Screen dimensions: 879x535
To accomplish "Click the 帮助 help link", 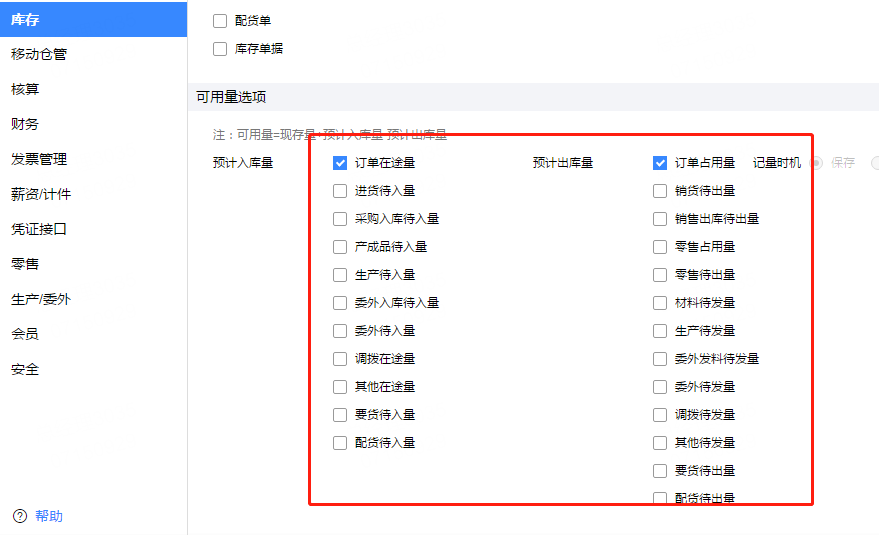I will pyautogui.click(x=49, y=516).
